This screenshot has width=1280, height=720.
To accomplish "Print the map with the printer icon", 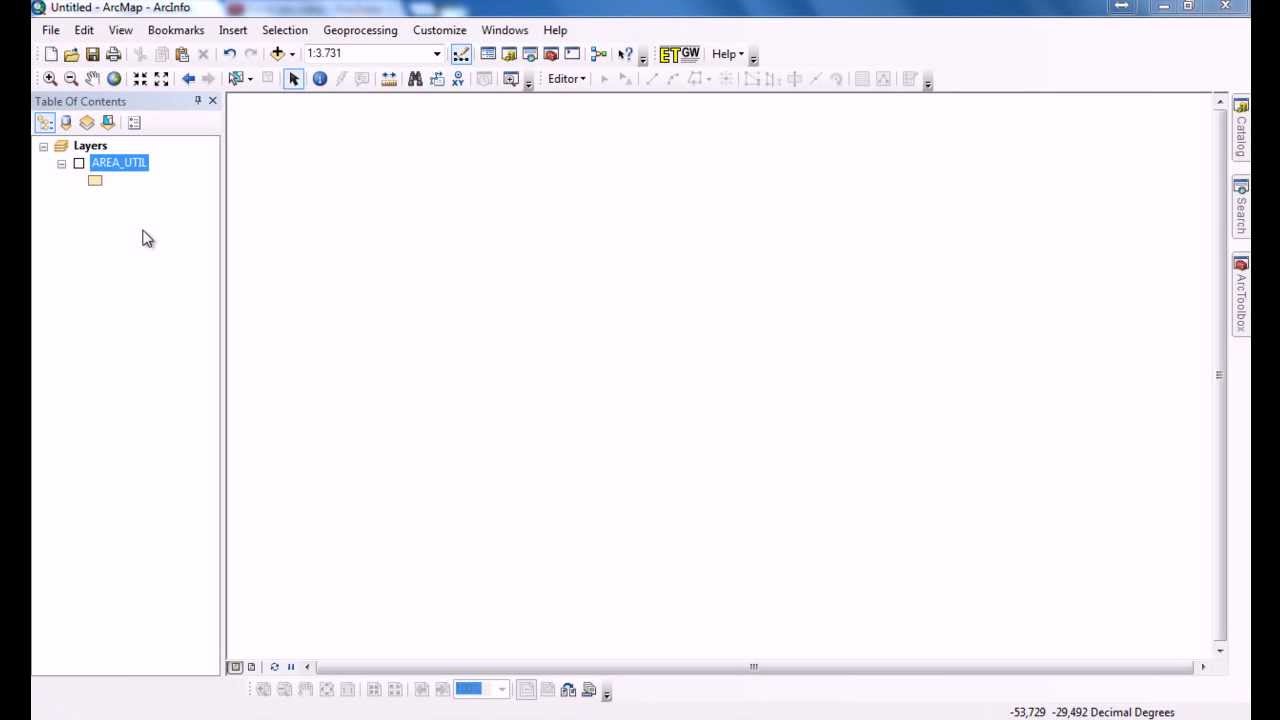I will [114, 54].
